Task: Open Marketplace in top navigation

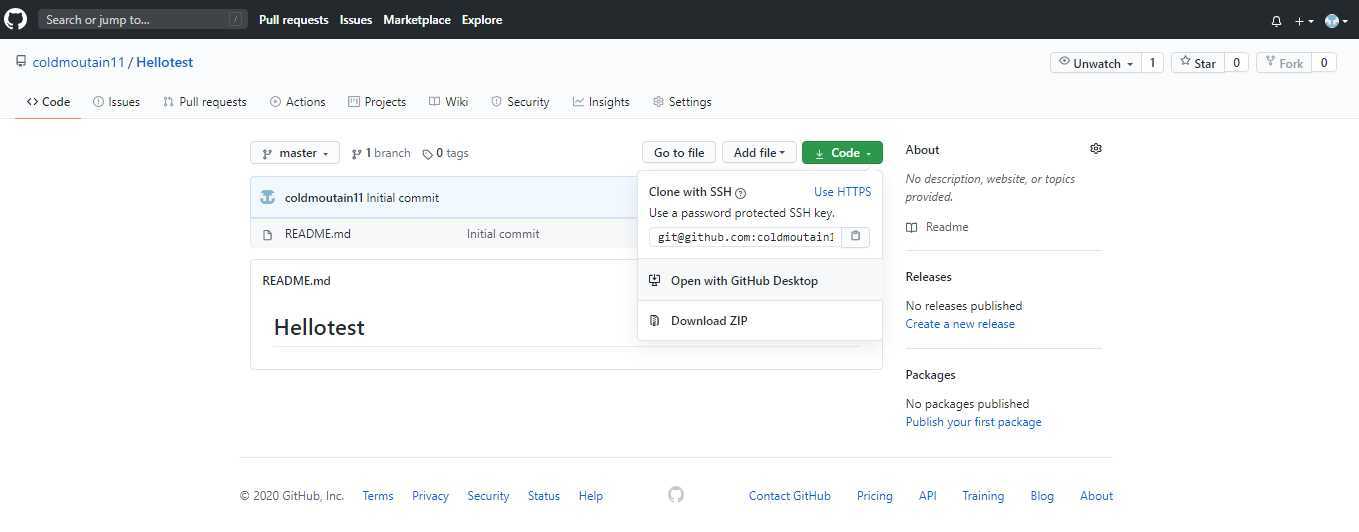Action: pos(417,20)
